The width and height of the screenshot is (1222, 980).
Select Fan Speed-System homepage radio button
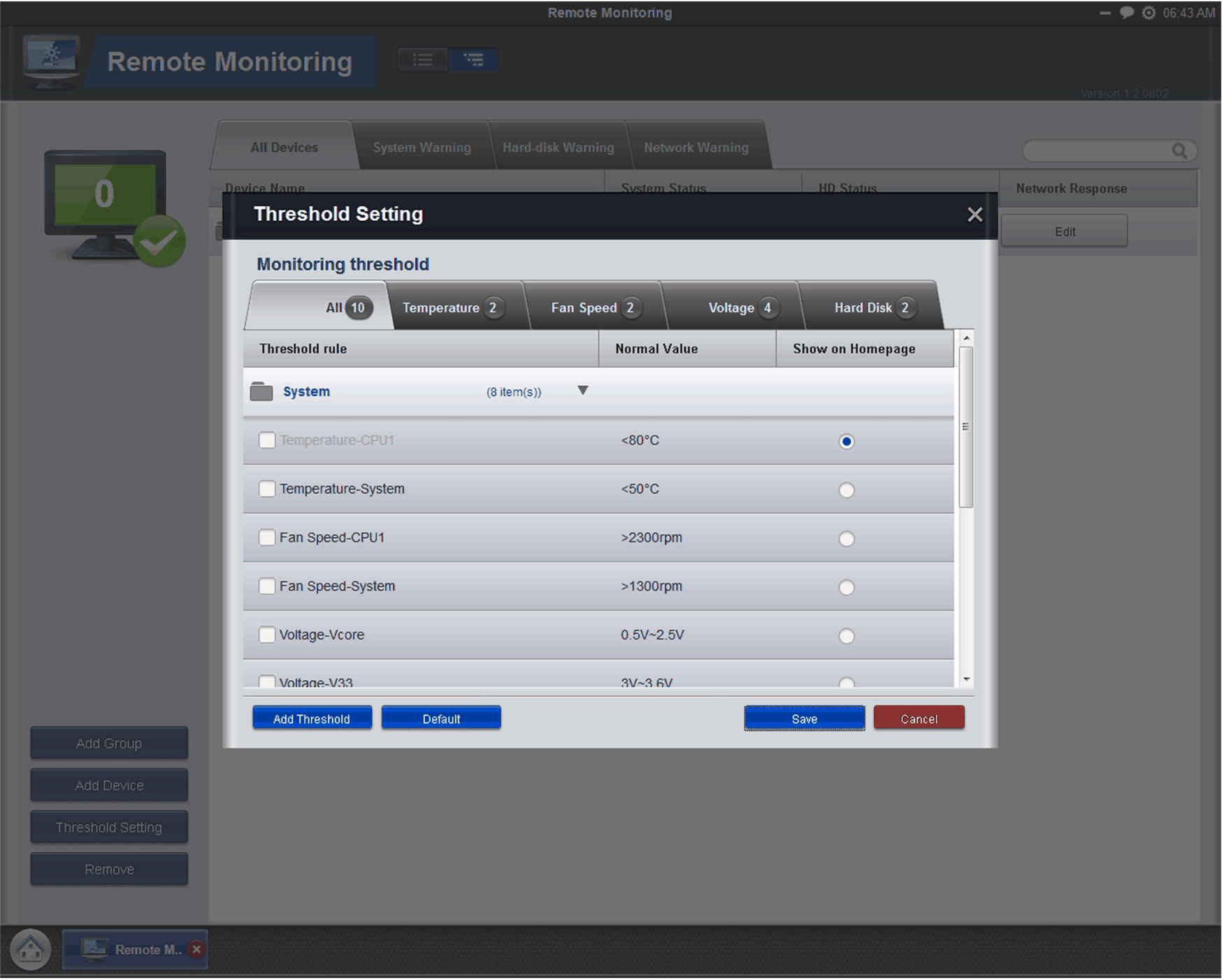[846, 587]
